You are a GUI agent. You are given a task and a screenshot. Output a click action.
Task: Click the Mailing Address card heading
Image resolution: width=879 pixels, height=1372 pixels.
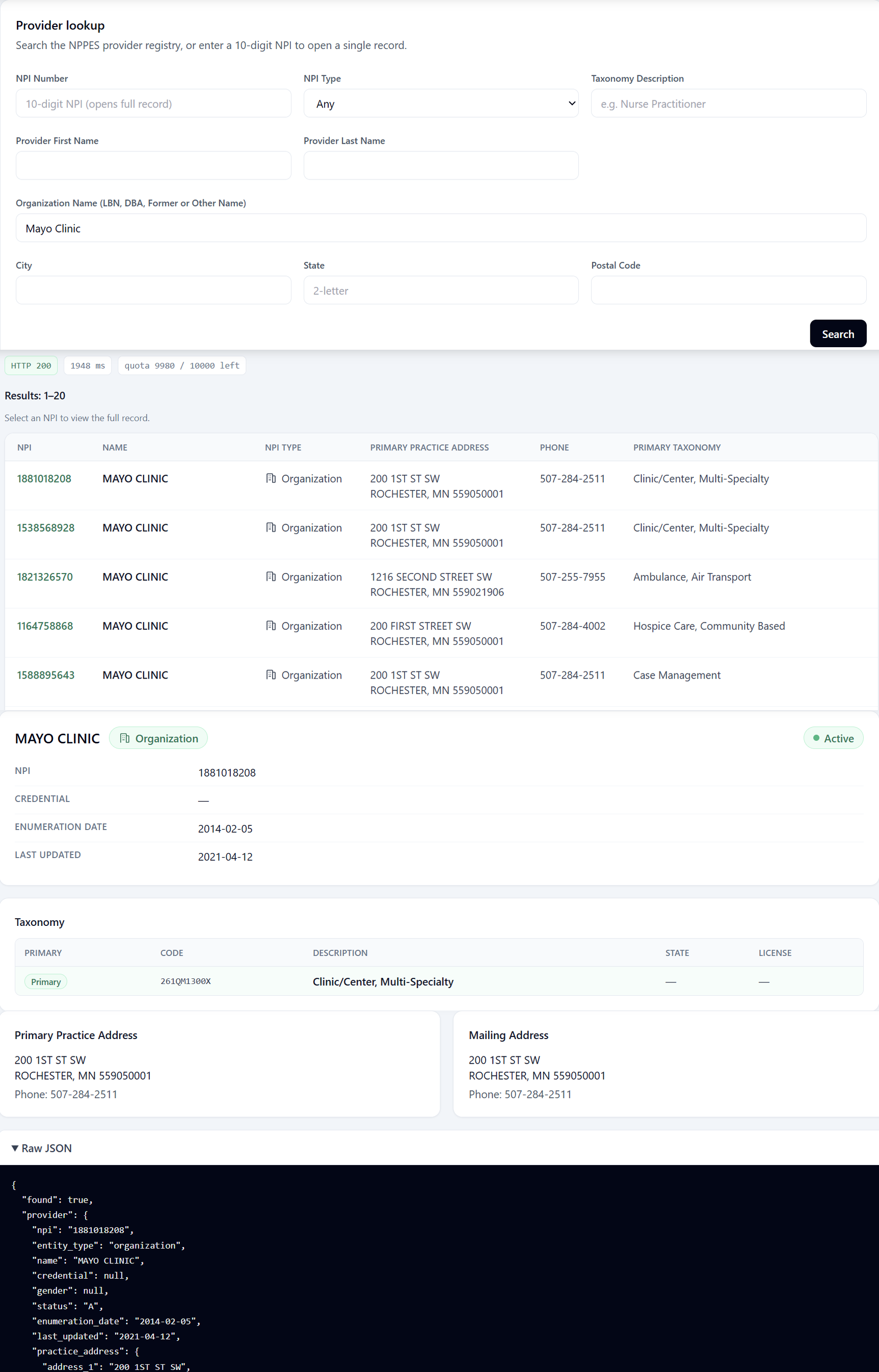(x=509, y=1035)
